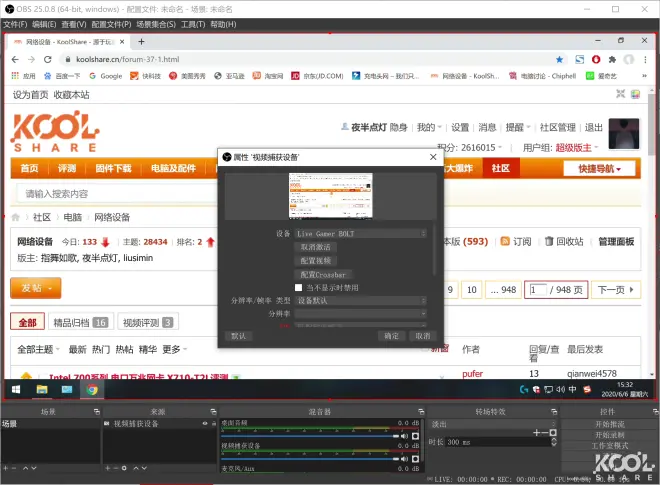The height and width of the screenshot is (485, 660).
Task: Click the new tab plus in captured browser
Action: tap(141, 42)
